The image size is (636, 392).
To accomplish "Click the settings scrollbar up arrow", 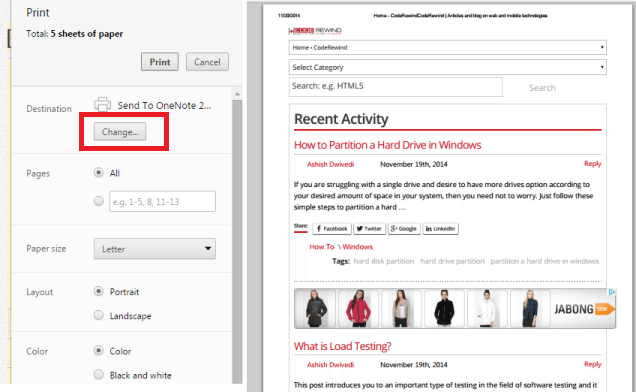I will pos(237,94).
